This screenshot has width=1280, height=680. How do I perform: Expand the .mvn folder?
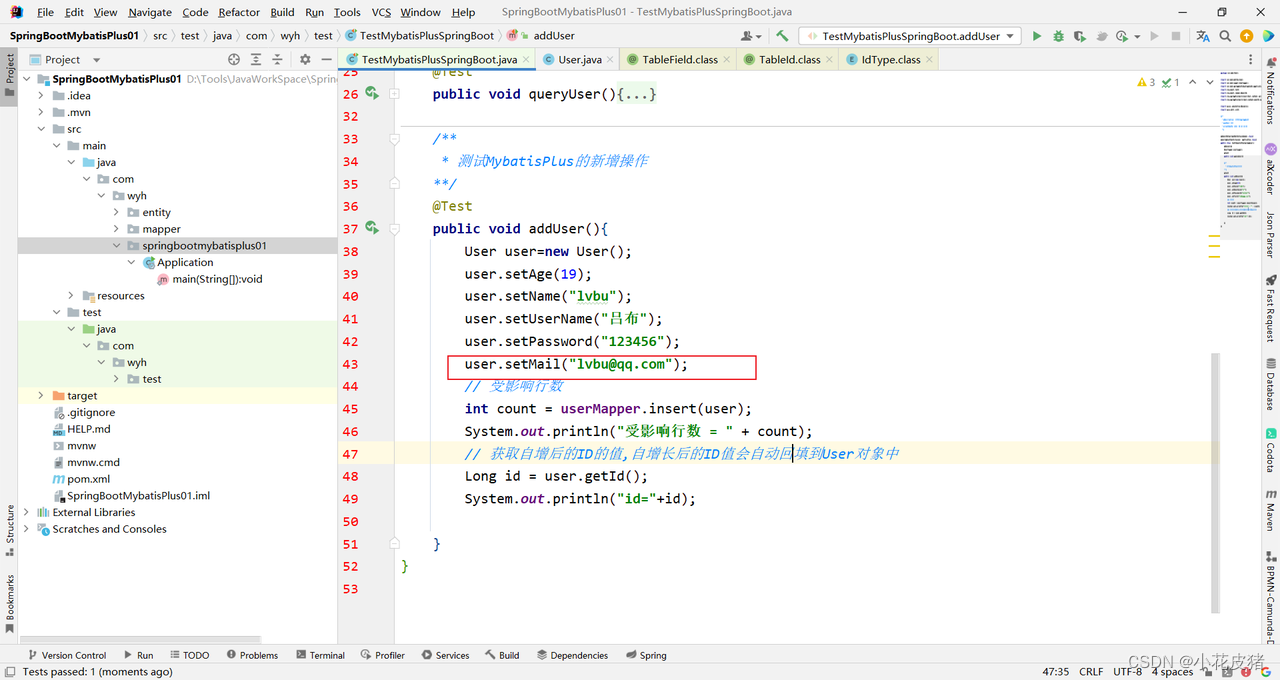tap(41, 112)
